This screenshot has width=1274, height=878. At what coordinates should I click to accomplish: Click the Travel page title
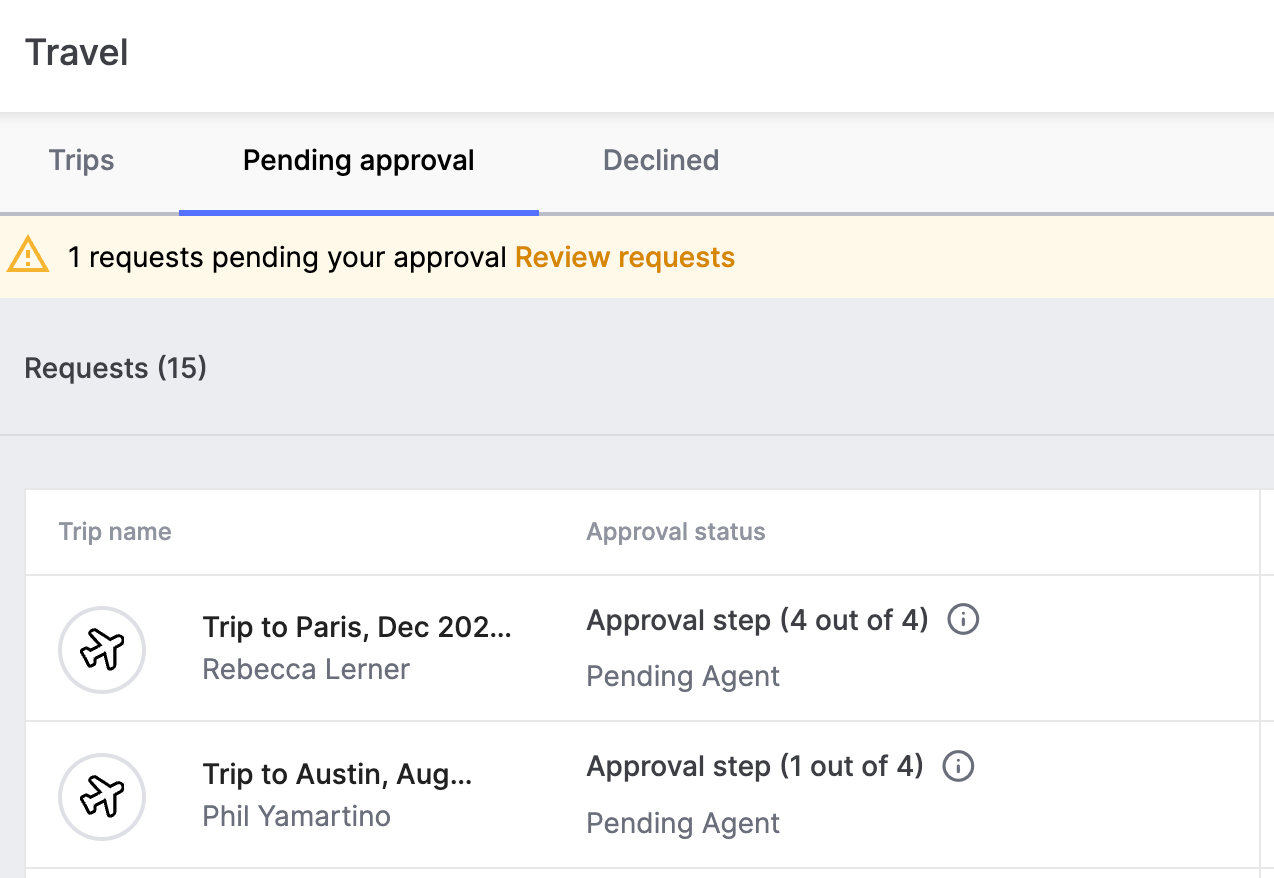click(77, 53)
